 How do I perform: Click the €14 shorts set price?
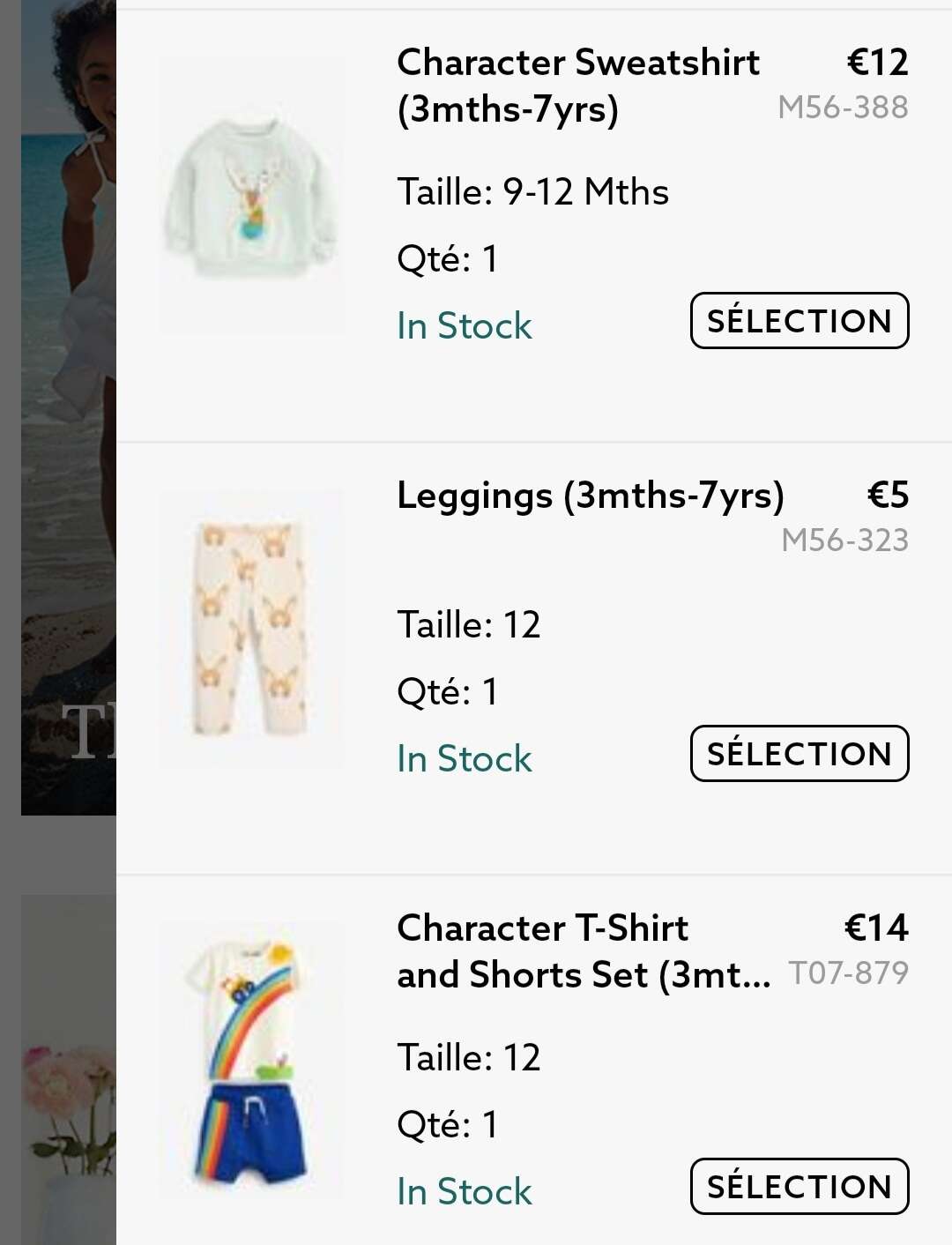coord(875,928)
